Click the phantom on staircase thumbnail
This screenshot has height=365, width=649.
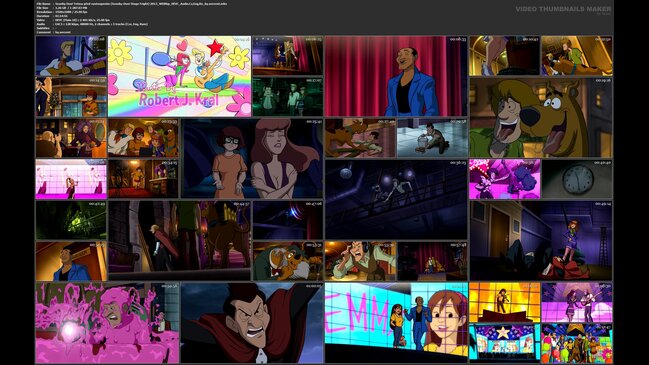[x=179, y=240]
